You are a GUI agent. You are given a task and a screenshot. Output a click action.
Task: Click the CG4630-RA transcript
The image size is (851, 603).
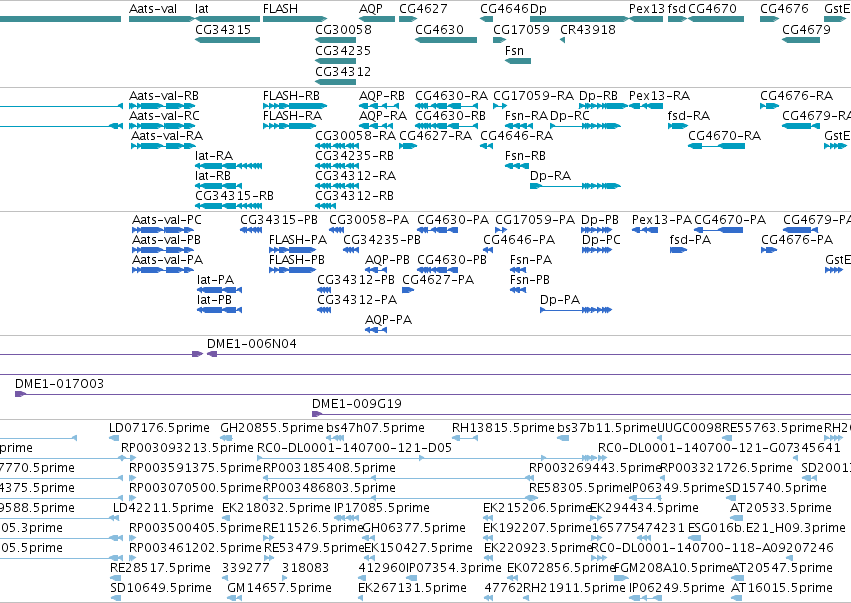[446, 106]
